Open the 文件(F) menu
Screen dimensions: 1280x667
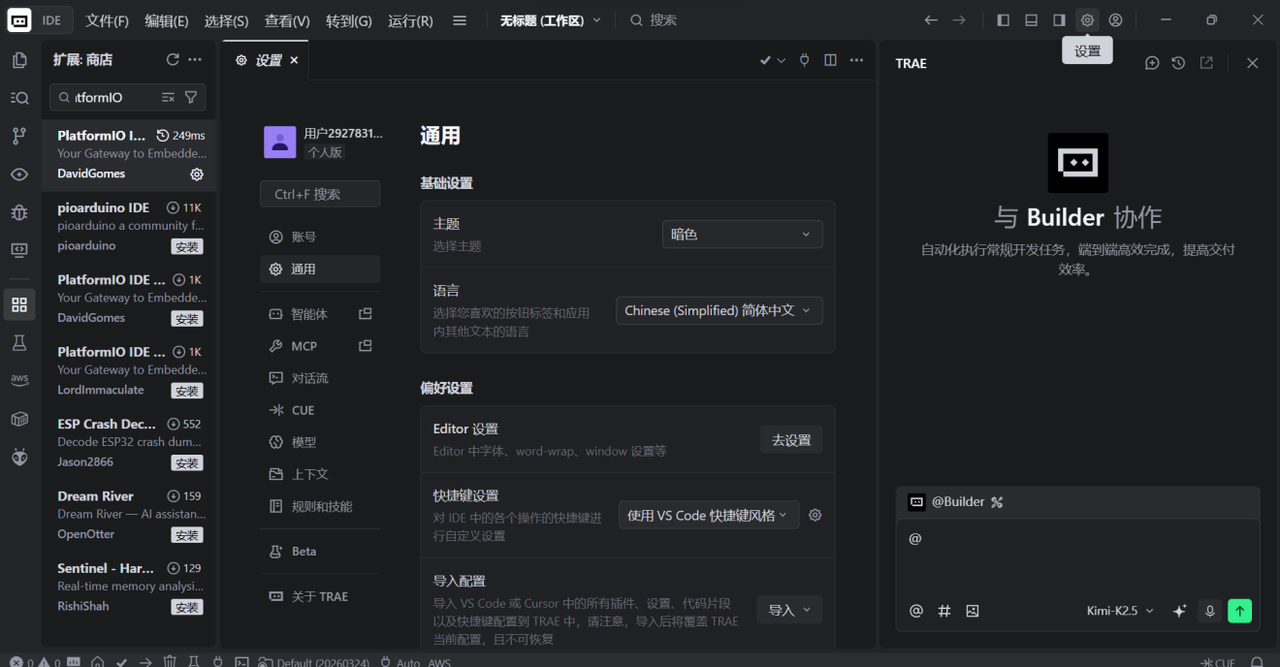click(107, 20)
